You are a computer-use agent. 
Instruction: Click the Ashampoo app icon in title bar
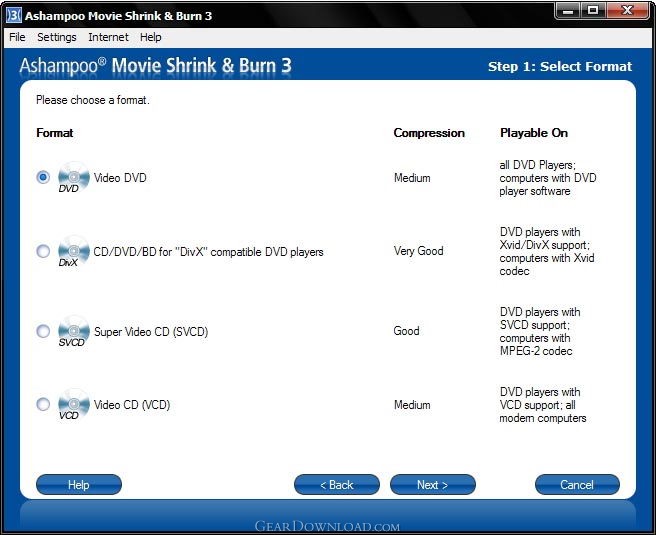[13, 15]
